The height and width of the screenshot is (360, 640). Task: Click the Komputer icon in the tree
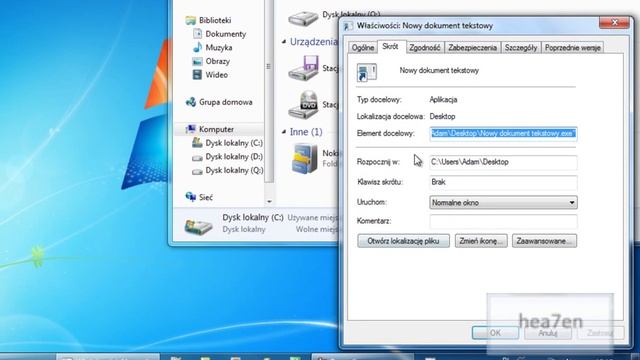[x=191, y=129]
